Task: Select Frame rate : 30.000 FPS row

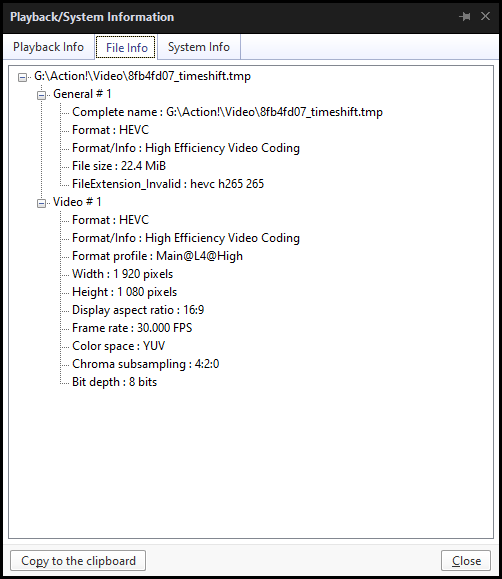Action: click(132, 328)
